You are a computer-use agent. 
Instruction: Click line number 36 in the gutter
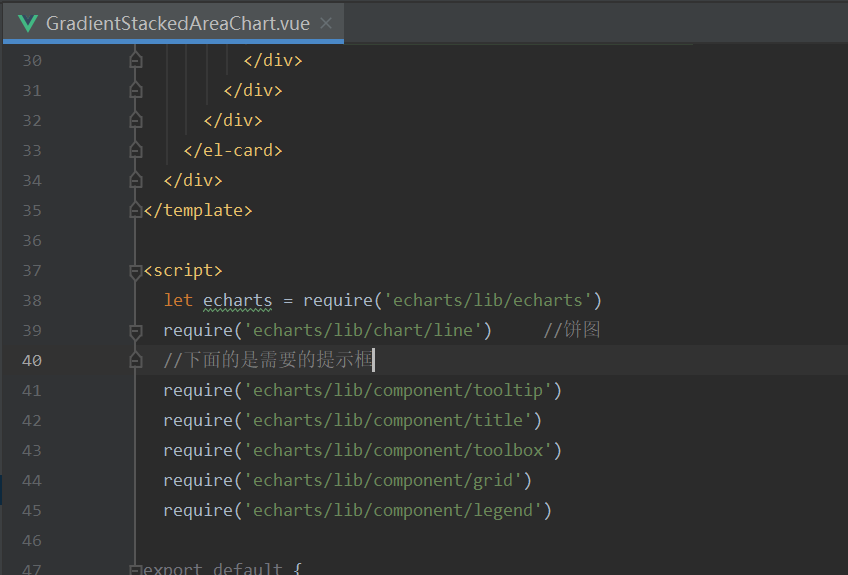click(x=32, y=240)
